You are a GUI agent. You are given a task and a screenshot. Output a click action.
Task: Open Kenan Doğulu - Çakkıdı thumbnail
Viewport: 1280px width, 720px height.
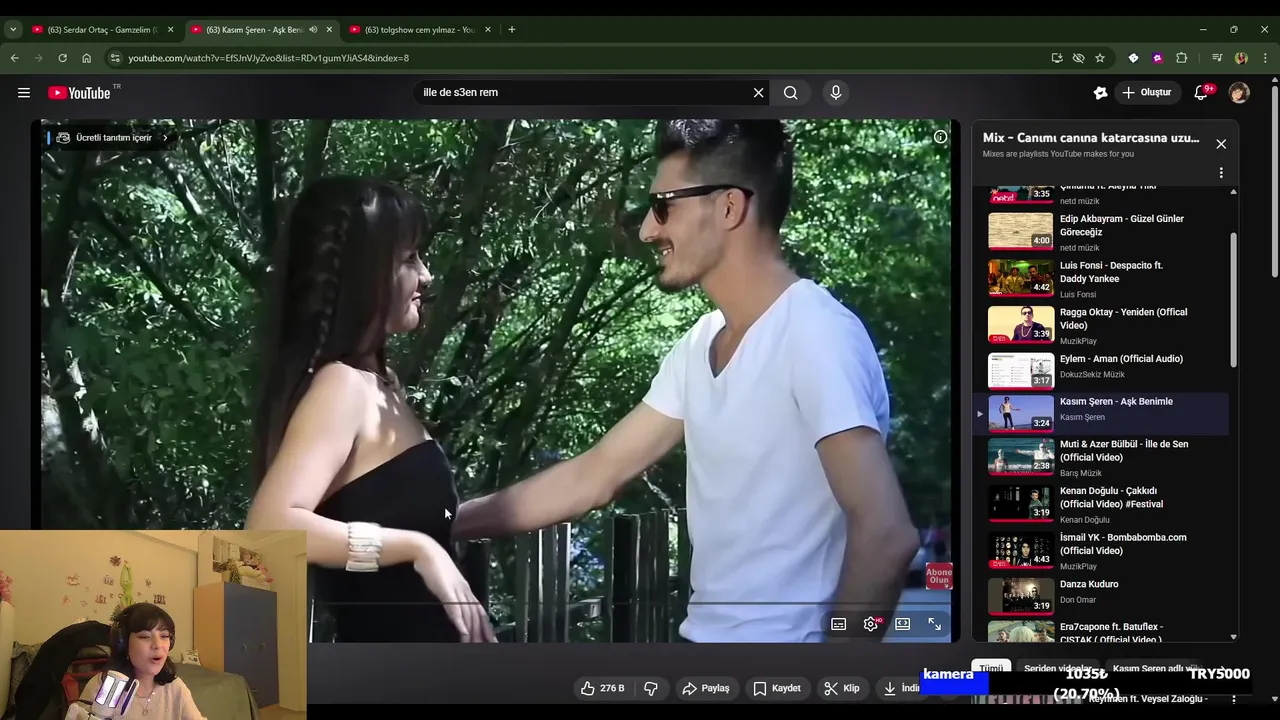point(1021,504)
